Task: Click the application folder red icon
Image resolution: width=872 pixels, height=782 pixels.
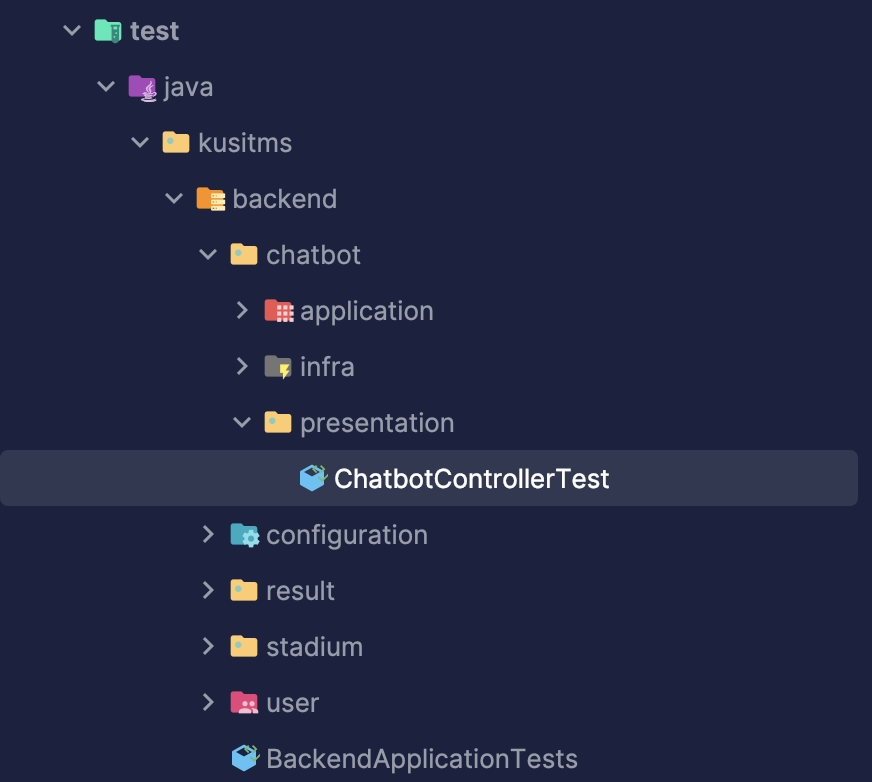Action: click(x=278, y=311)
